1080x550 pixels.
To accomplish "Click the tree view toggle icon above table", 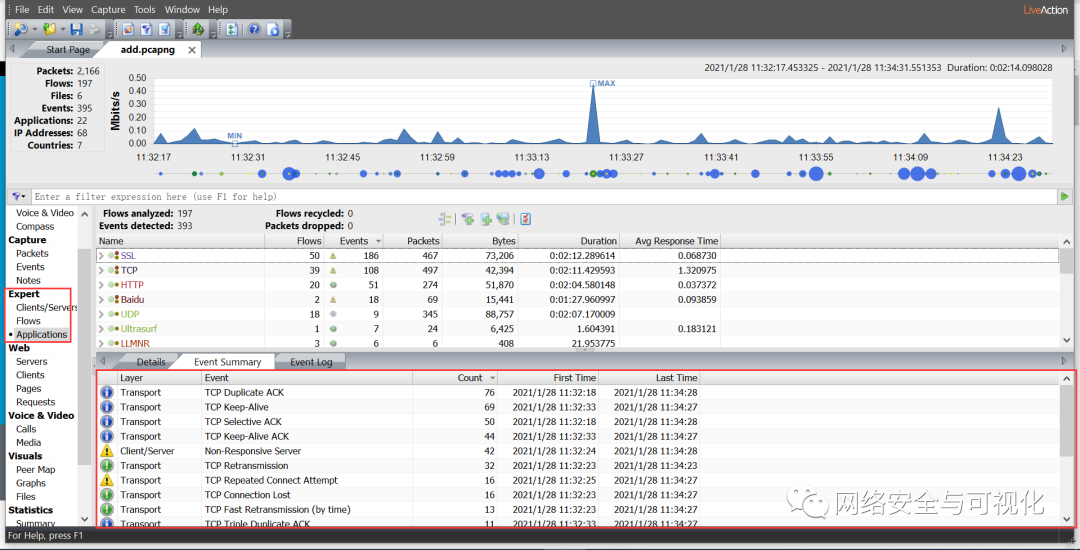I will click(446, 219).
